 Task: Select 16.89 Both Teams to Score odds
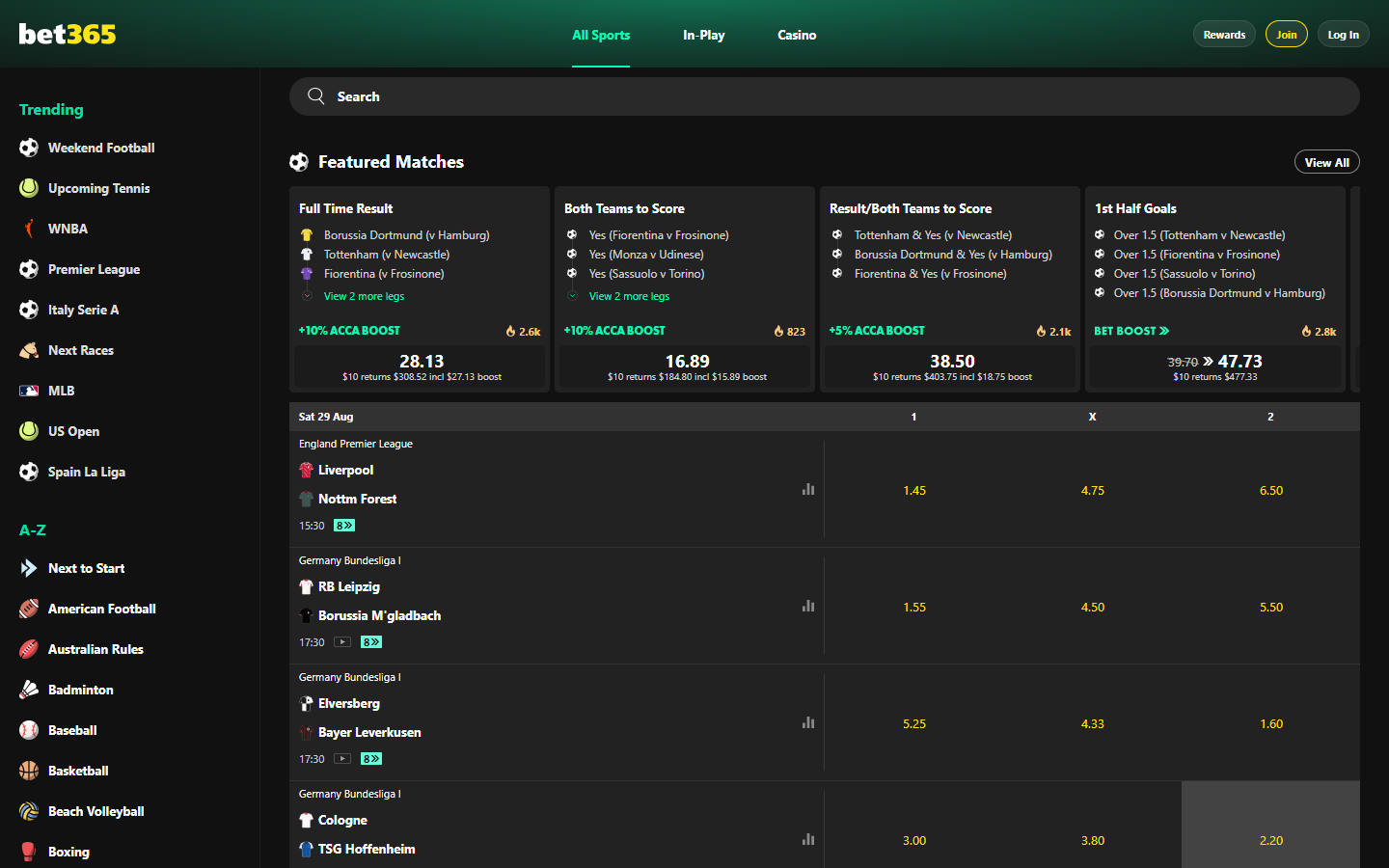[x=687, y=366]
